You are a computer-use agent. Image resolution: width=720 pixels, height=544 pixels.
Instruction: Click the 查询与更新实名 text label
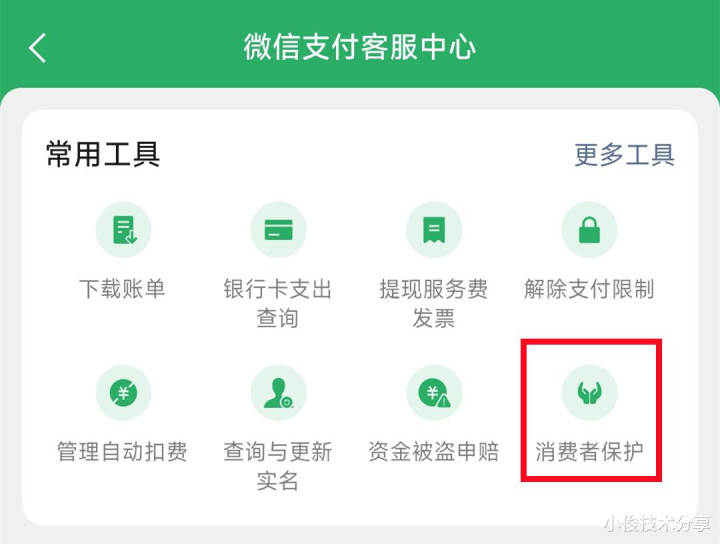tap(278, 466)
